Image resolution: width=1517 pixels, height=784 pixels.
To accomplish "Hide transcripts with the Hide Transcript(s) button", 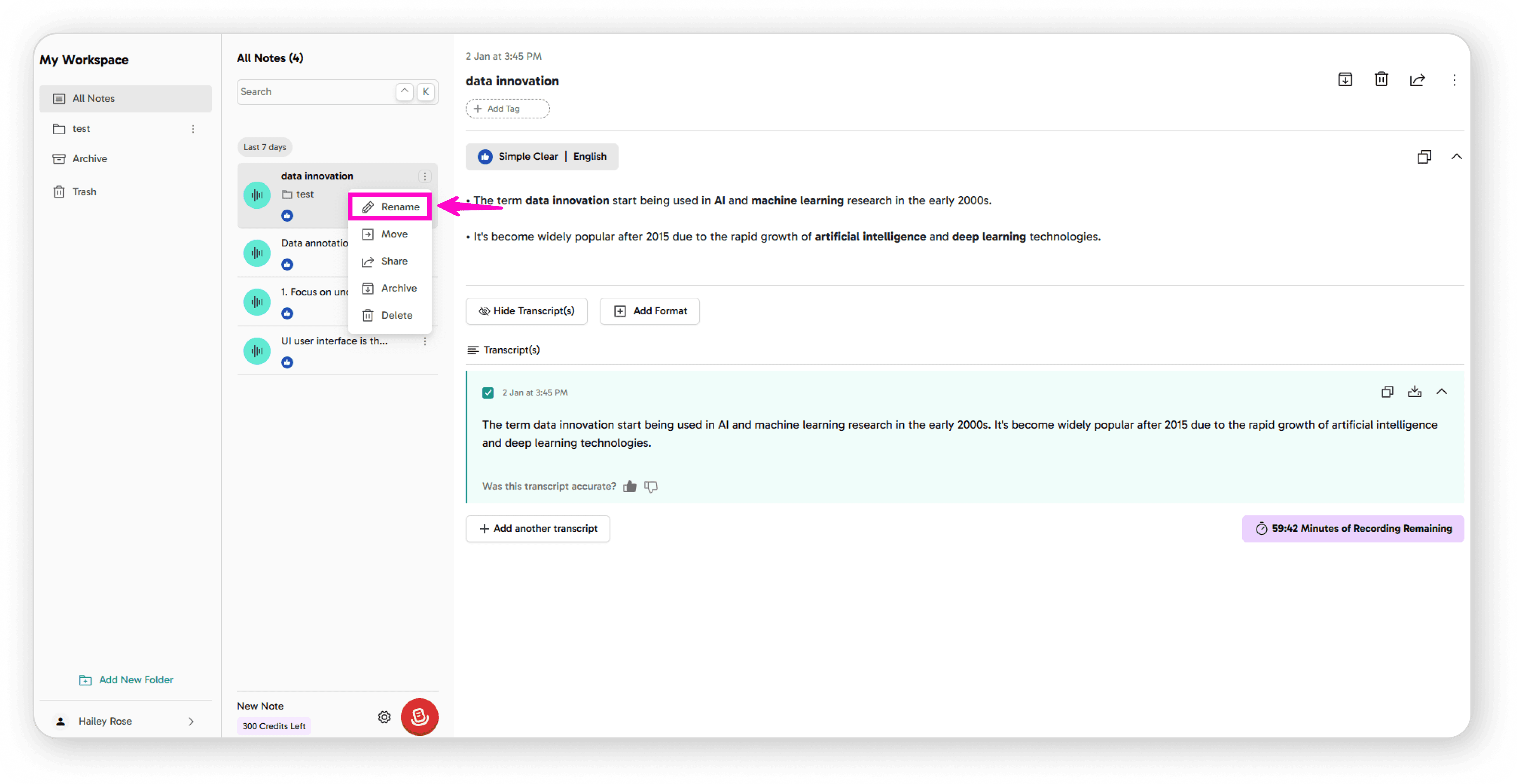I will point(526,311).
